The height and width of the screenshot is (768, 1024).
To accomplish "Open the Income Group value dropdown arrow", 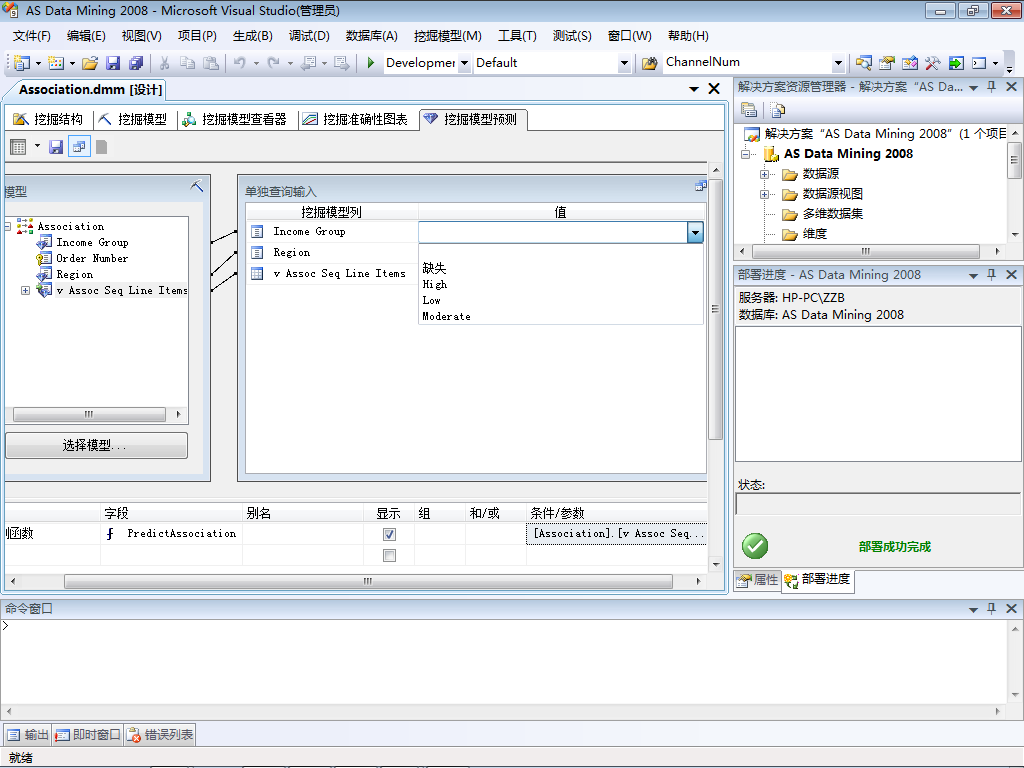I will click(695, 232).
